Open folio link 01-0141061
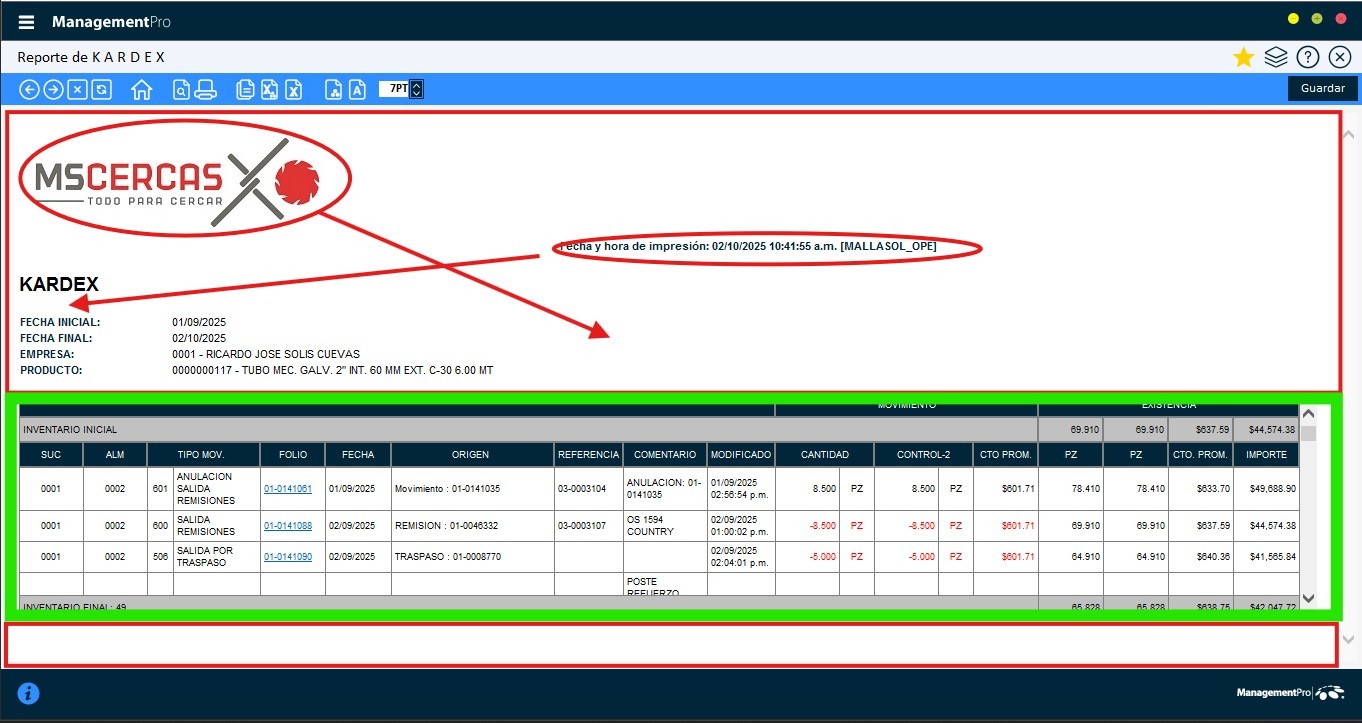 pyautogui.click(x=288, y=489)
